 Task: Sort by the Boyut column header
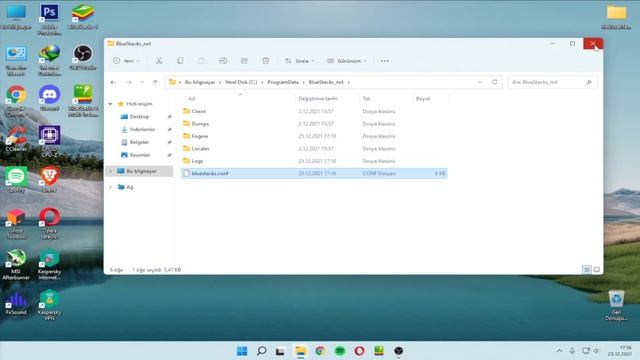click(x=423, y=99)
